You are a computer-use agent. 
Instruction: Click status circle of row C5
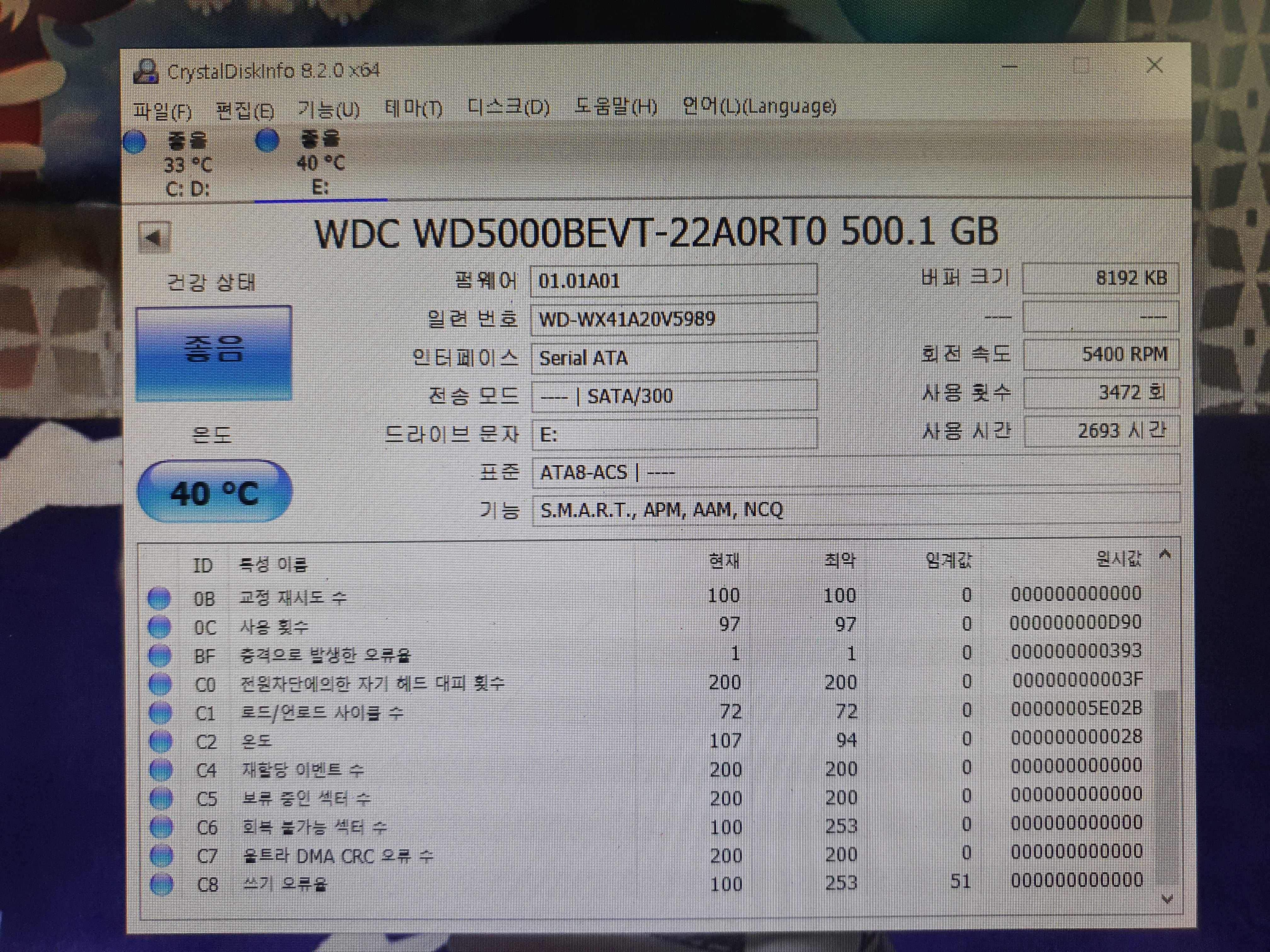pyautogui.click(x=161, y=799)
